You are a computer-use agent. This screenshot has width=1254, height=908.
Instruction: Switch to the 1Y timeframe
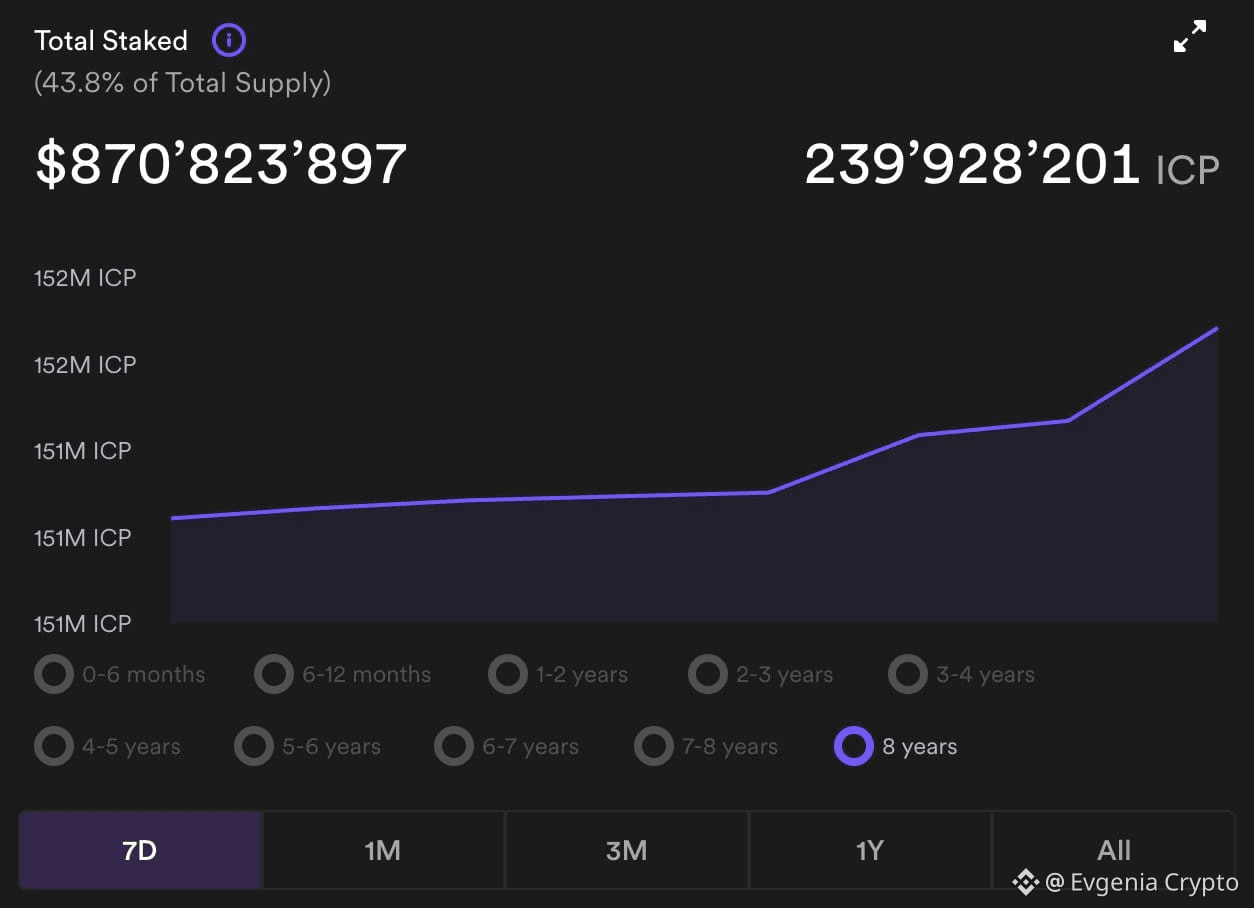click(x=869, y=850)
